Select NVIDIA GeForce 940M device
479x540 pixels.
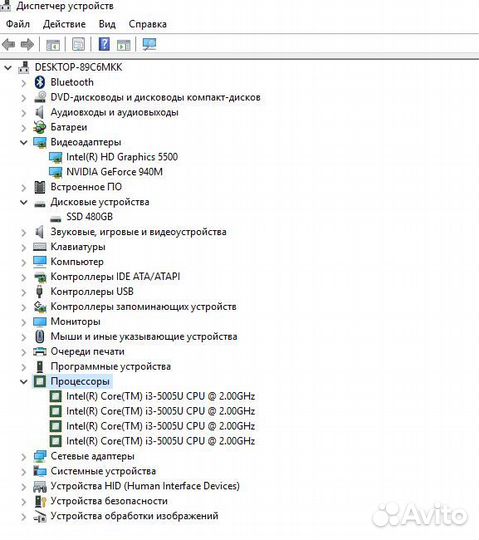[x=114, y=172]
